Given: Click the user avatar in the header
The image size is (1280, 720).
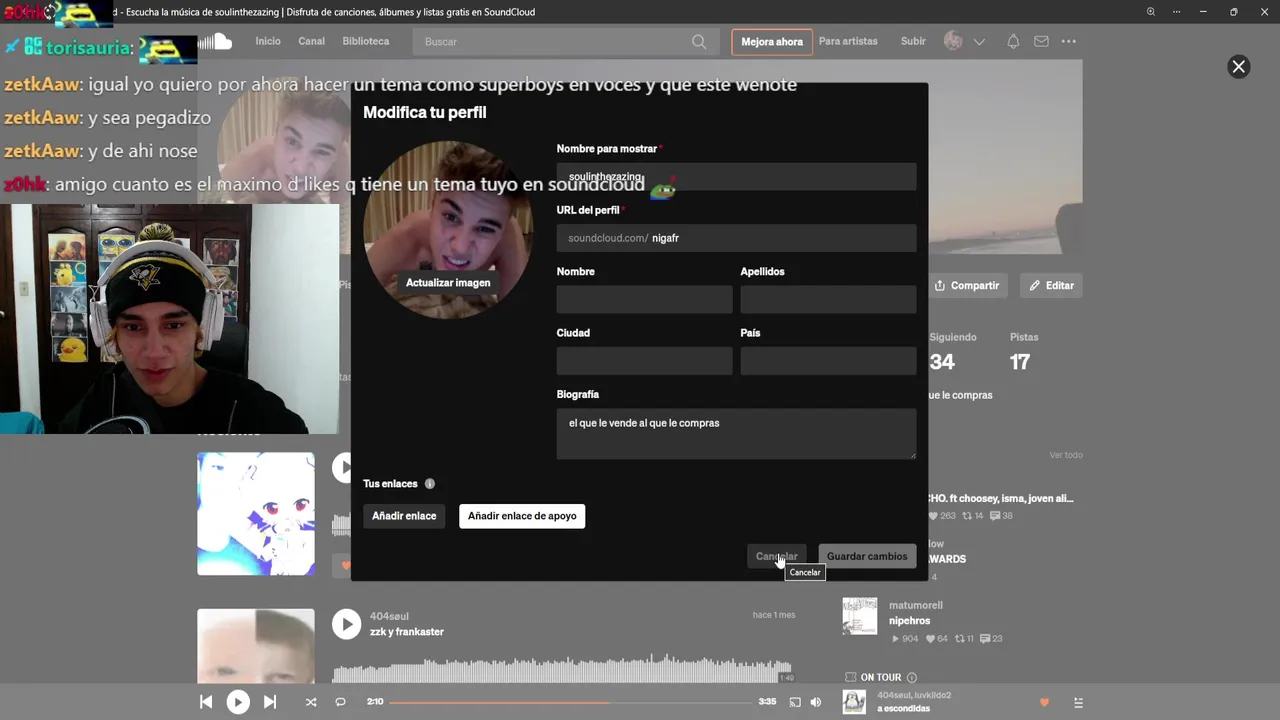Looking at the screenshot, I should pyautogui.click(x=953, y=41).
